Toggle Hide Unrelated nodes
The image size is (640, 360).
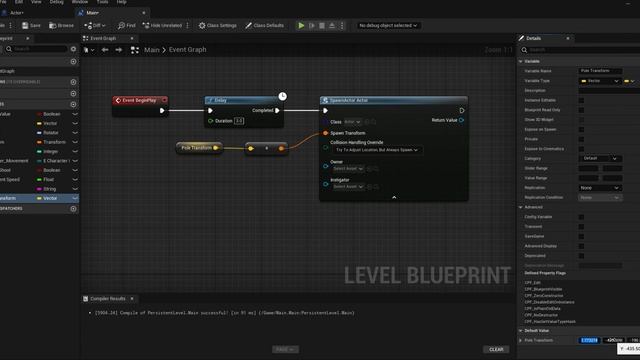(162, 25)
